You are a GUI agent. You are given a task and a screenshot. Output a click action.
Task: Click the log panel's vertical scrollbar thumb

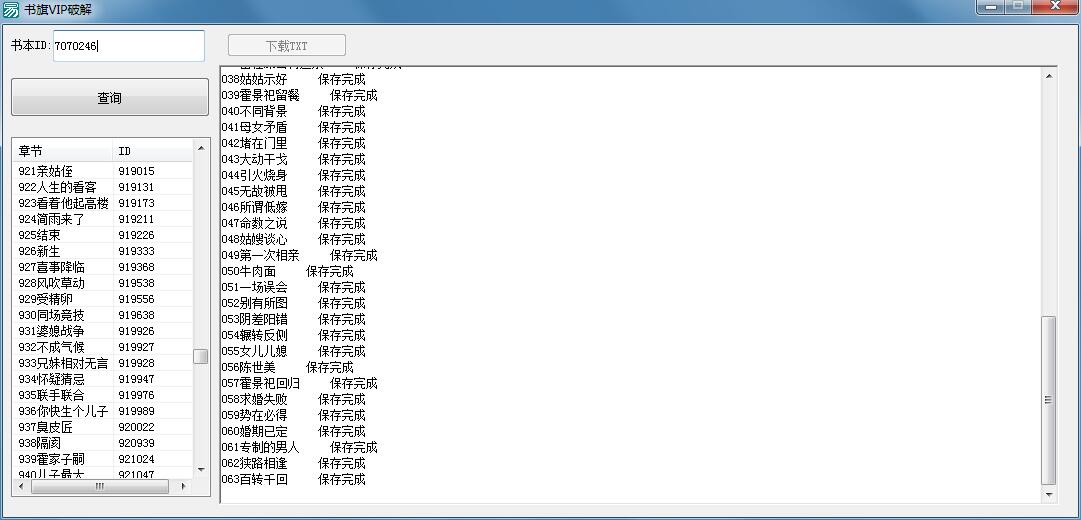pos(1049,398)
